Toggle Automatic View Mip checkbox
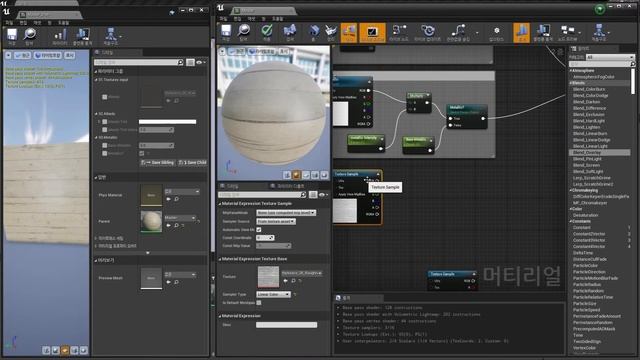 (259, 230)
